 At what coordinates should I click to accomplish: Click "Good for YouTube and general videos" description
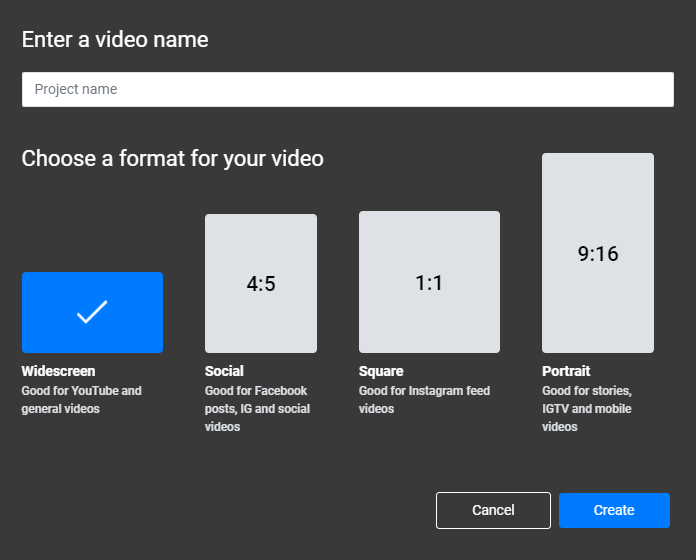82,399
